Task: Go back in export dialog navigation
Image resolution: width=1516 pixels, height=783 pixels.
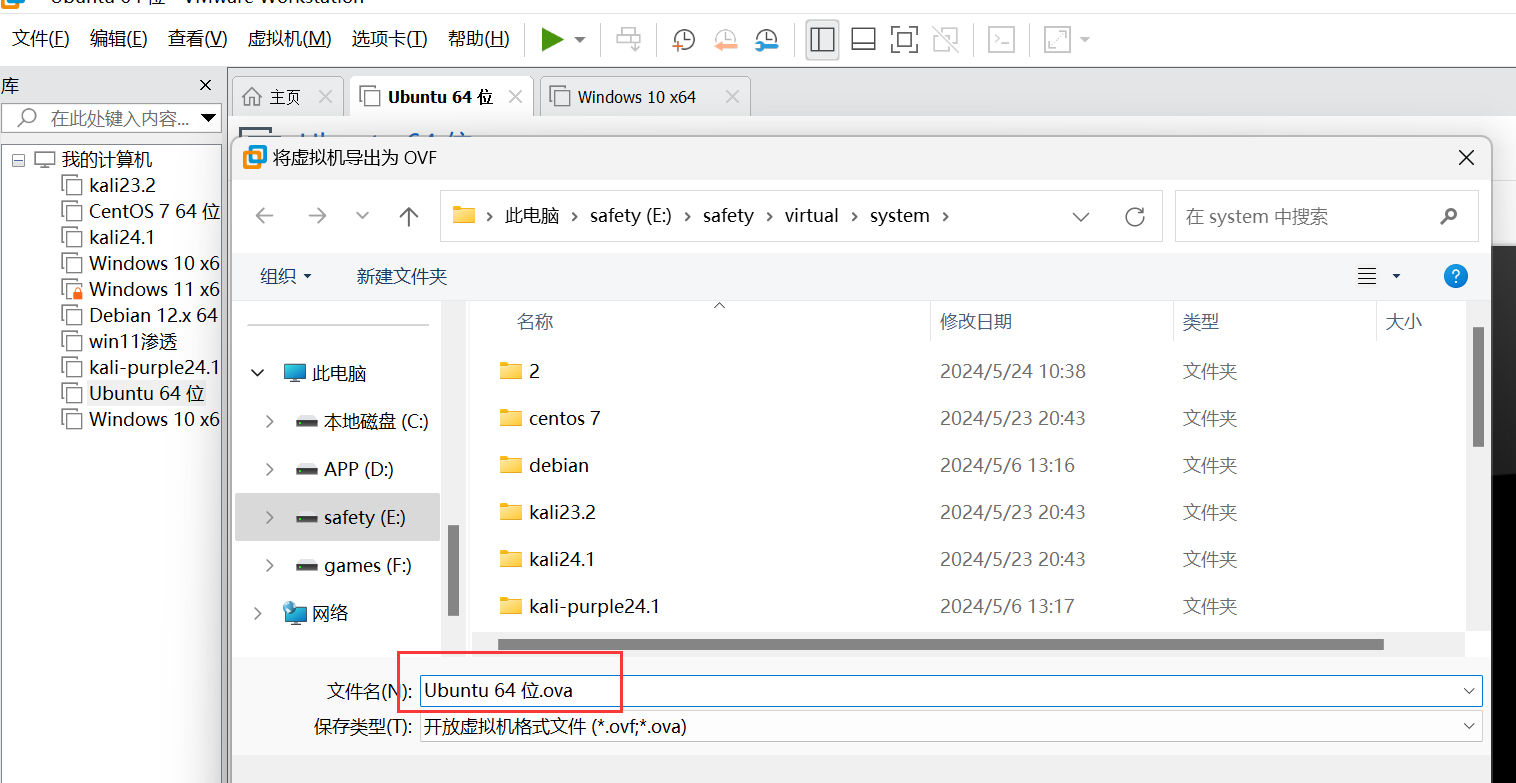Action: coord(265,216)
